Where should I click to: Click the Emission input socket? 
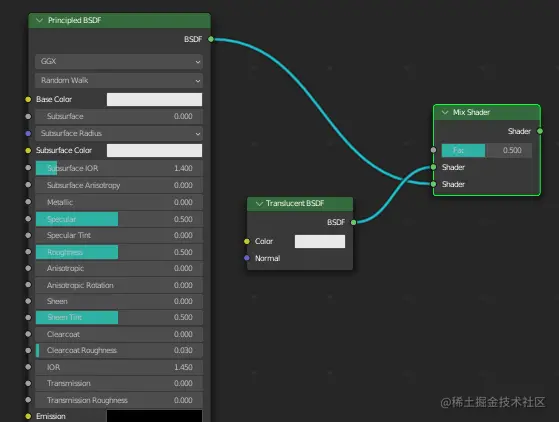28,416
